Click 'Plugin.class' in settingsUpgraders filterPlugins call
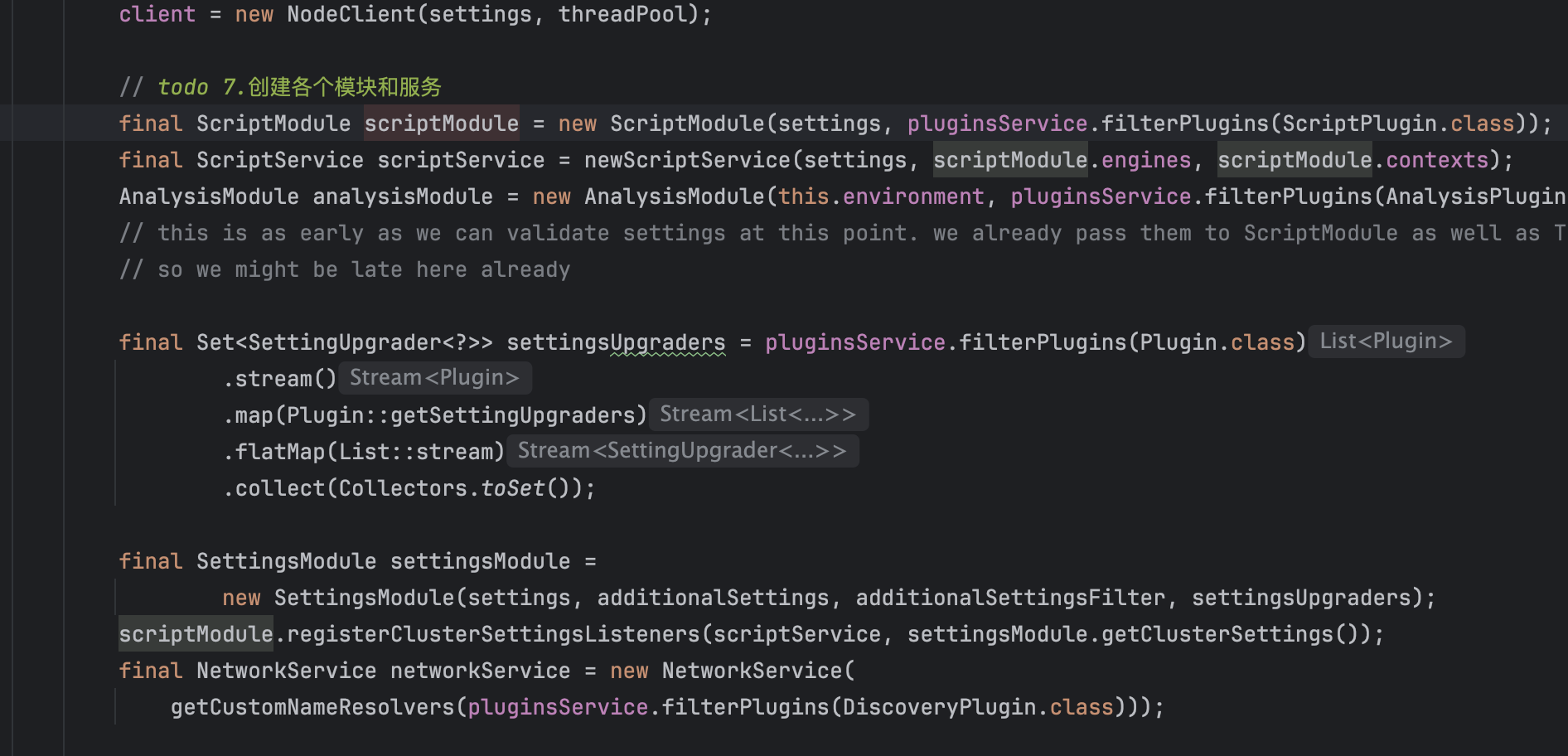The width and height of the screenshot is (1568, 756). pos(1217,342)
